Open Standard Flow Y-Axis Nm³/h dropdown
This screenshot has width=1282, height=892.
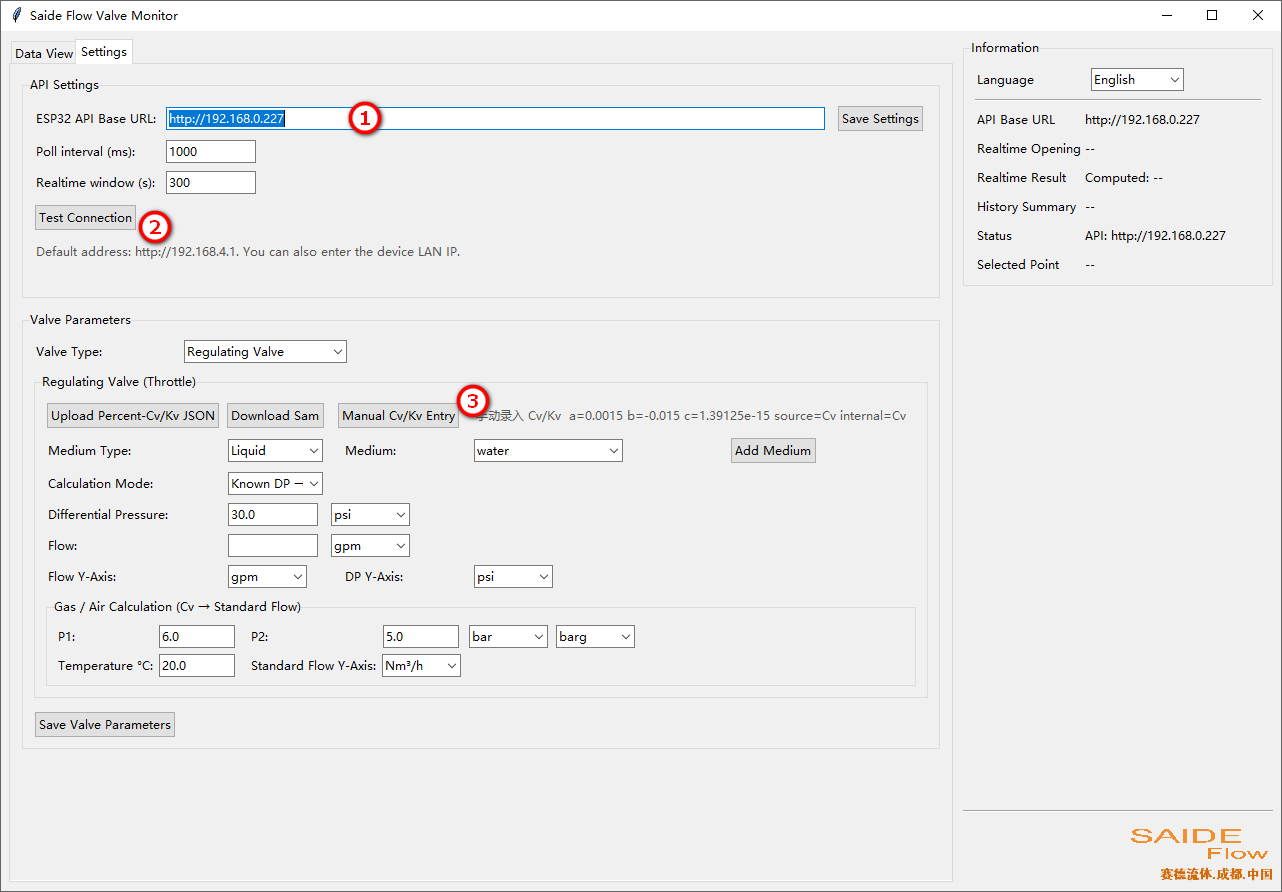click(421, 666)
